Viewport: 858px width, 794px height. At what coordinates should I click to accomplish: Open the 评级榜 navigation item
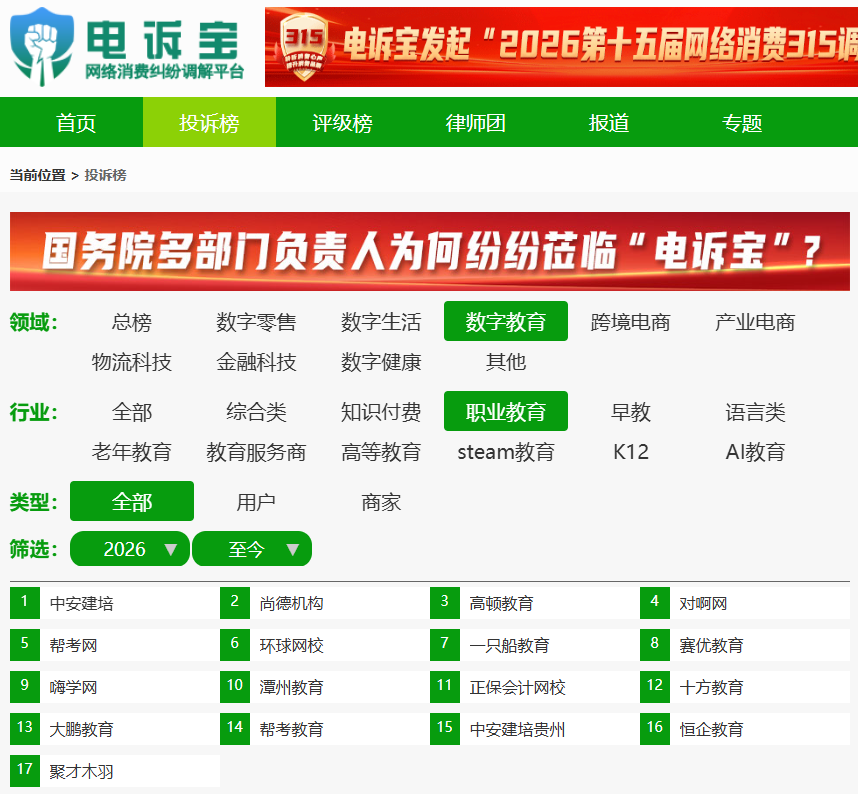tap(343, 123)
